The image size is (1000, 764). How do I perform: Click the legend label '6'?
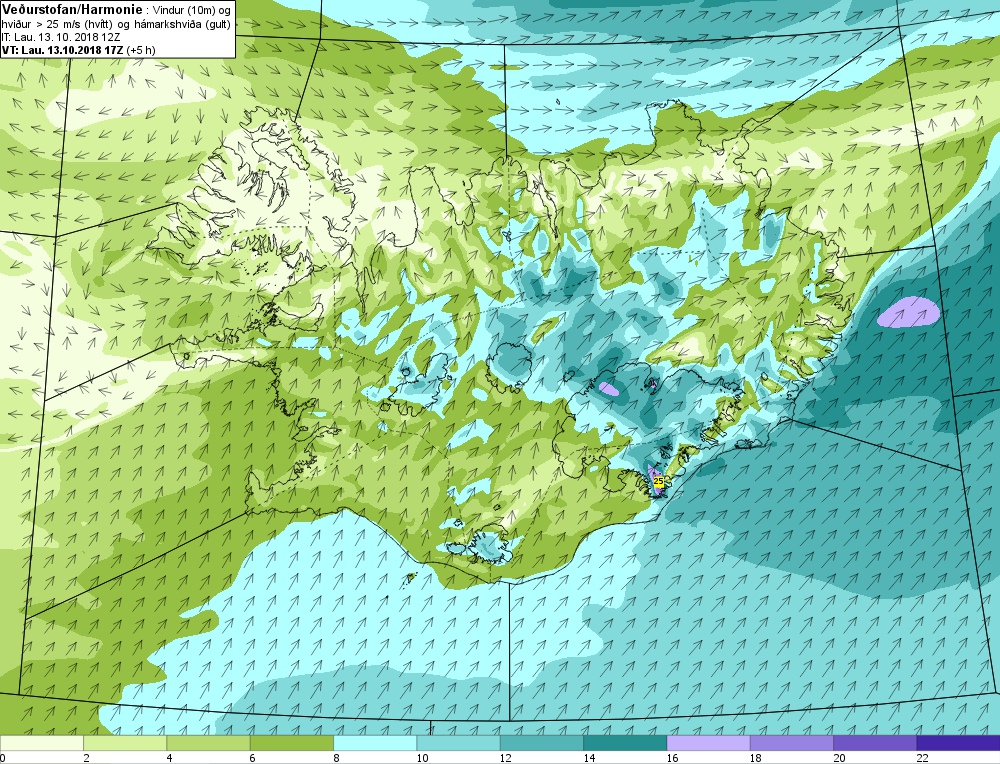[x=253, y=758]
